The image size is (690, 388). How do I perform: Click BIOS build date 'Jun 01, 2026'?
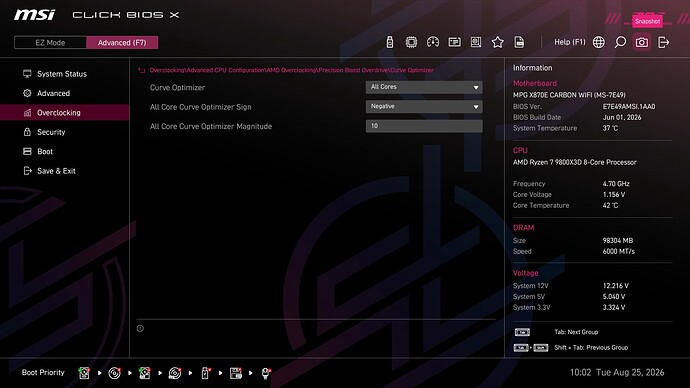[622, 117]
